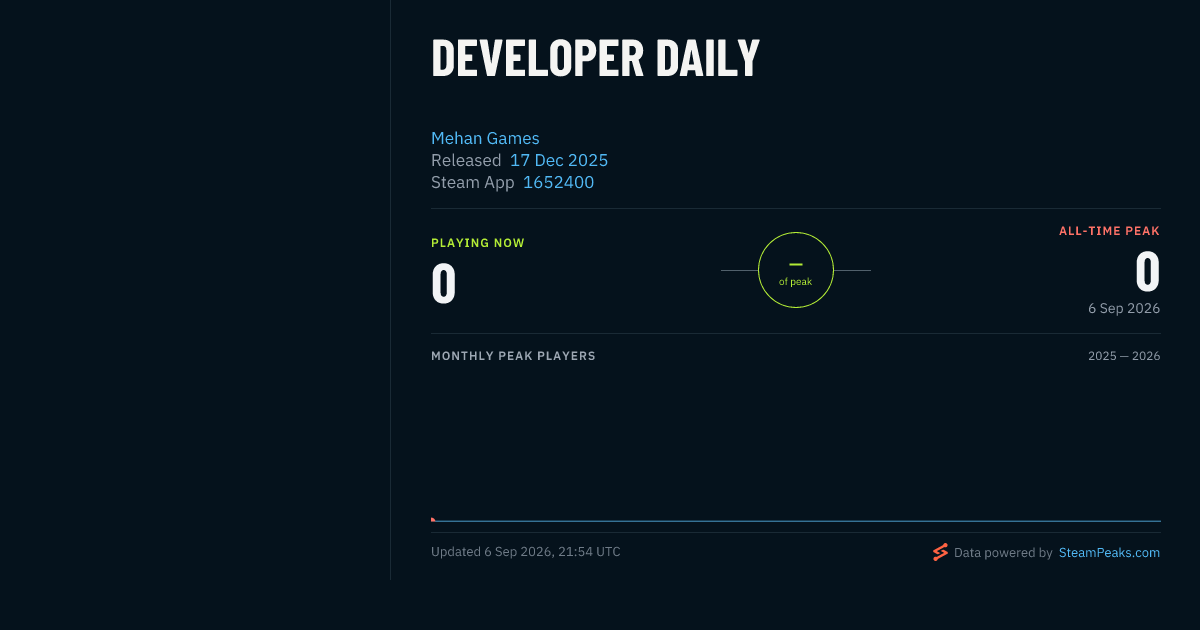
Task: Open the Mehan Games developer link
Action: [485, 138]
